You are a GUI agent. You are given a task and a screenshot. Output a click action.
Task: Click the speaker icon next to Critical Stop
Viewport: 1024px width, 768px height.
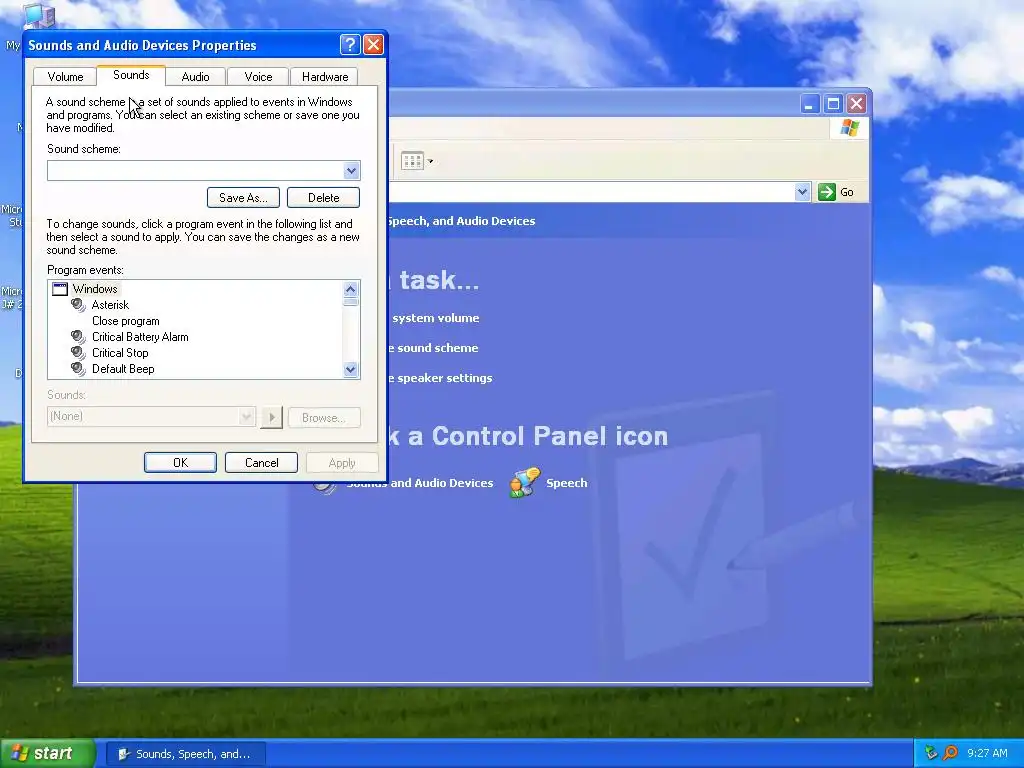[x=78, y=353]
